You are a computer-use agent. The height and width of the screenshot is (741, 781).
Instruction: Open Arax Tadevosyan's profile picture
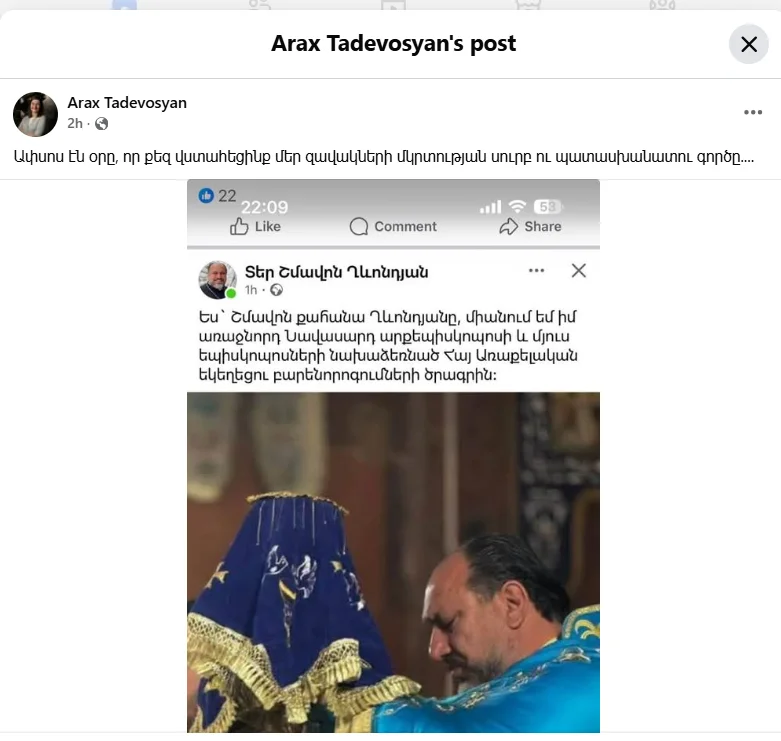click(35, 114)
